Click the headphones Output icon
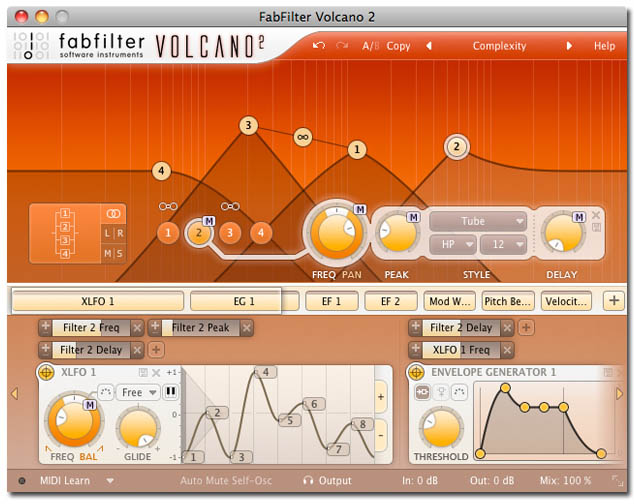This screenshot has height=504, width=634. coord(308,481)
